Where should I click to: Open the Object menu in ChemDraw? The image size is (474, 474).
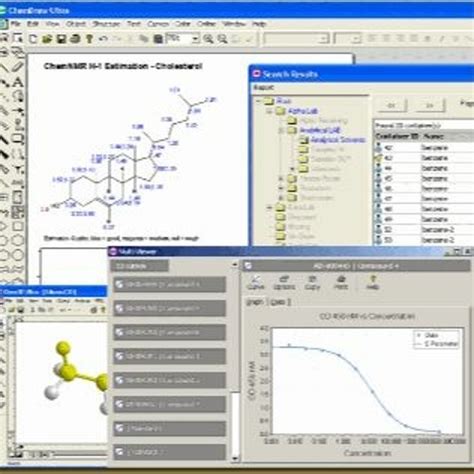click(76, 24)
